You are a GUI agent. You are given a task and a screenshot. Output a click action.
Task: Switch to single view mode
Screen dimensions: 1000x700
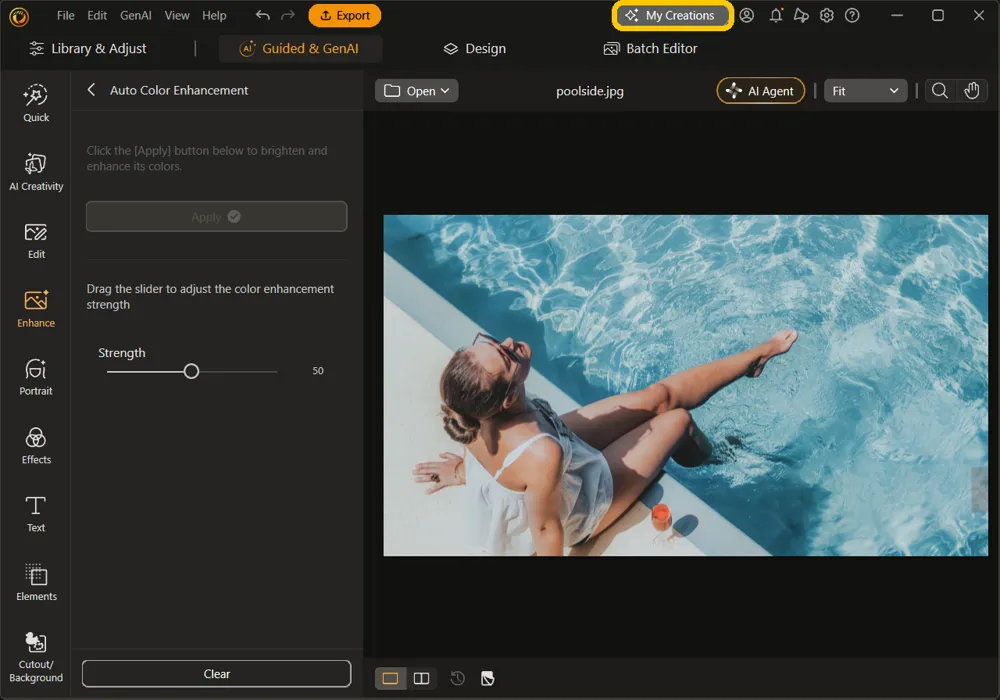pos(390,678)
